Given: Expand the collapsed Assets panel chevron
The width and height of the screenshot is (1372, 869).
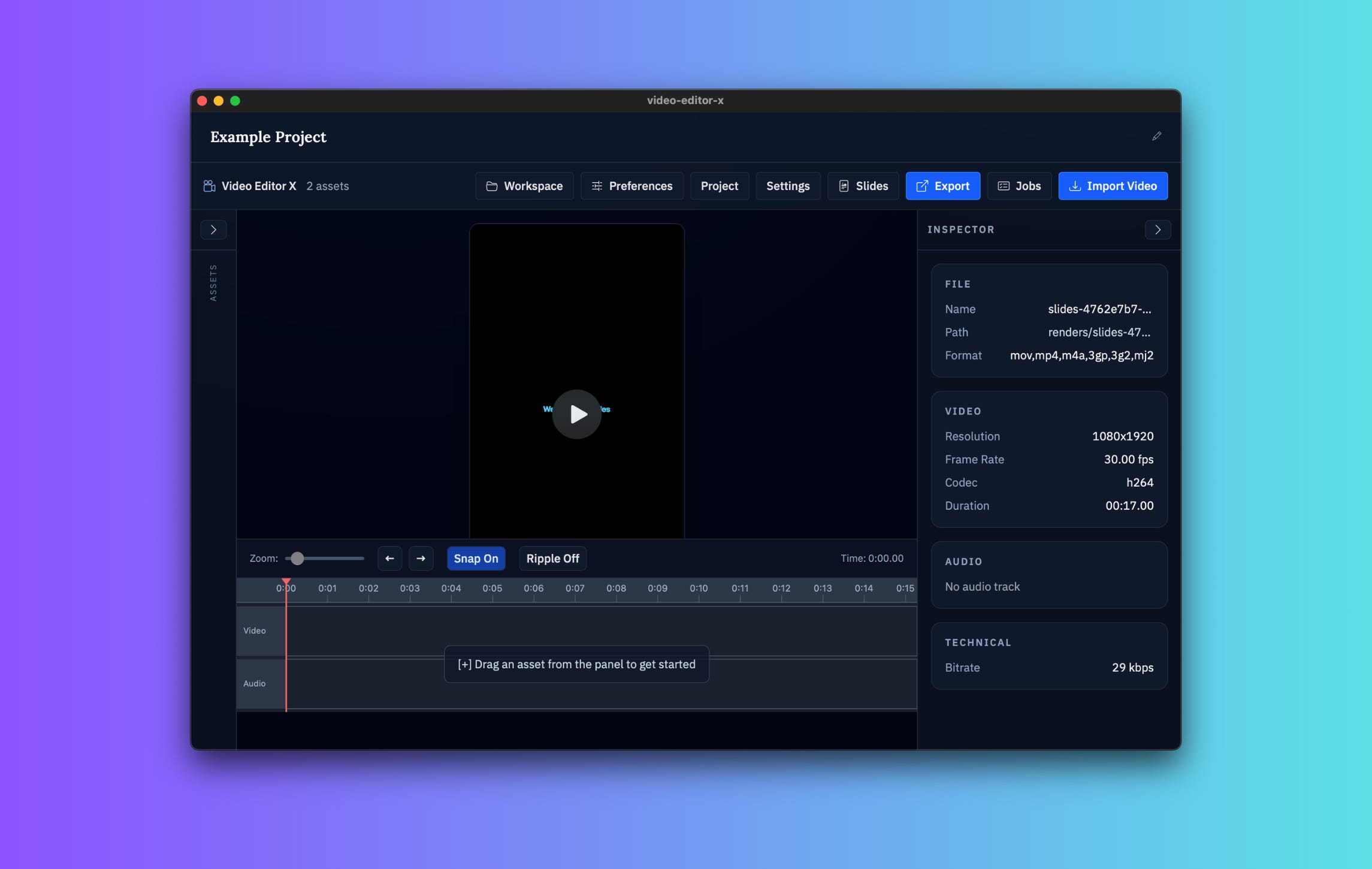Looking at the screenshot, I should pyautogui.click(x=213, y=230).
